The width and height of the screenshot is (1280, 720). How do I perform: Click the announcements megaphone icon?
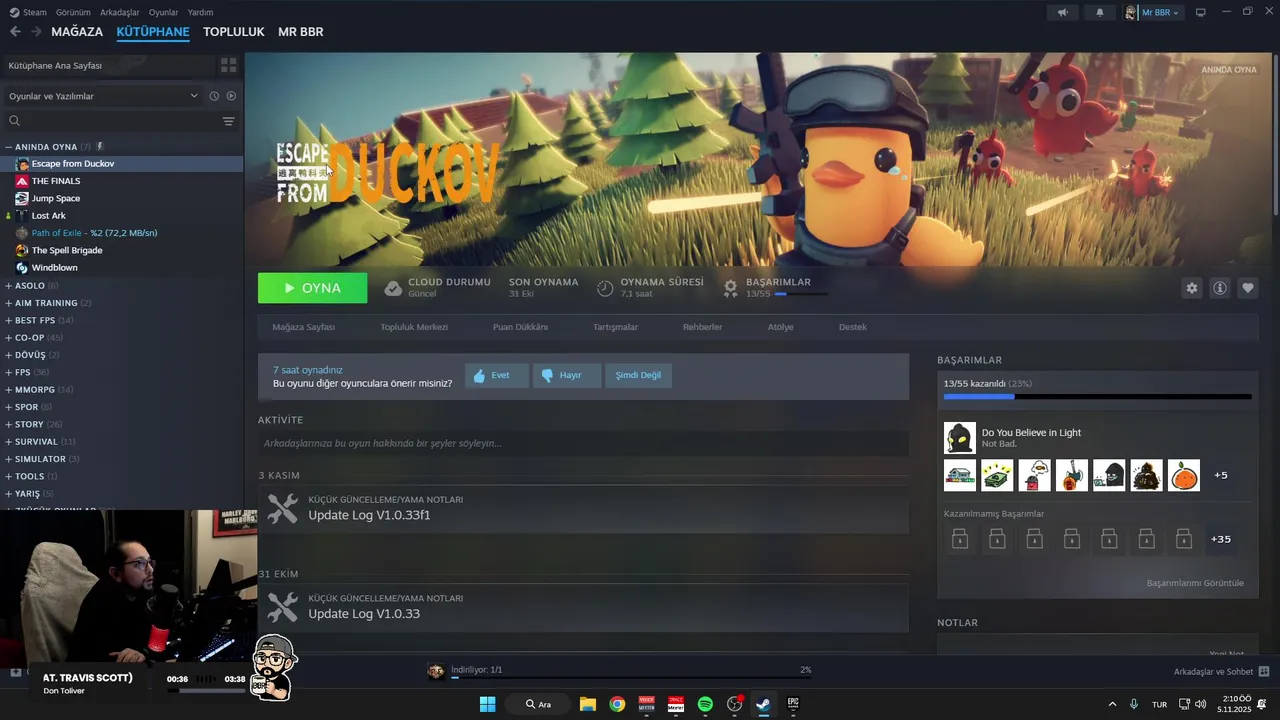pos(1063,12)
